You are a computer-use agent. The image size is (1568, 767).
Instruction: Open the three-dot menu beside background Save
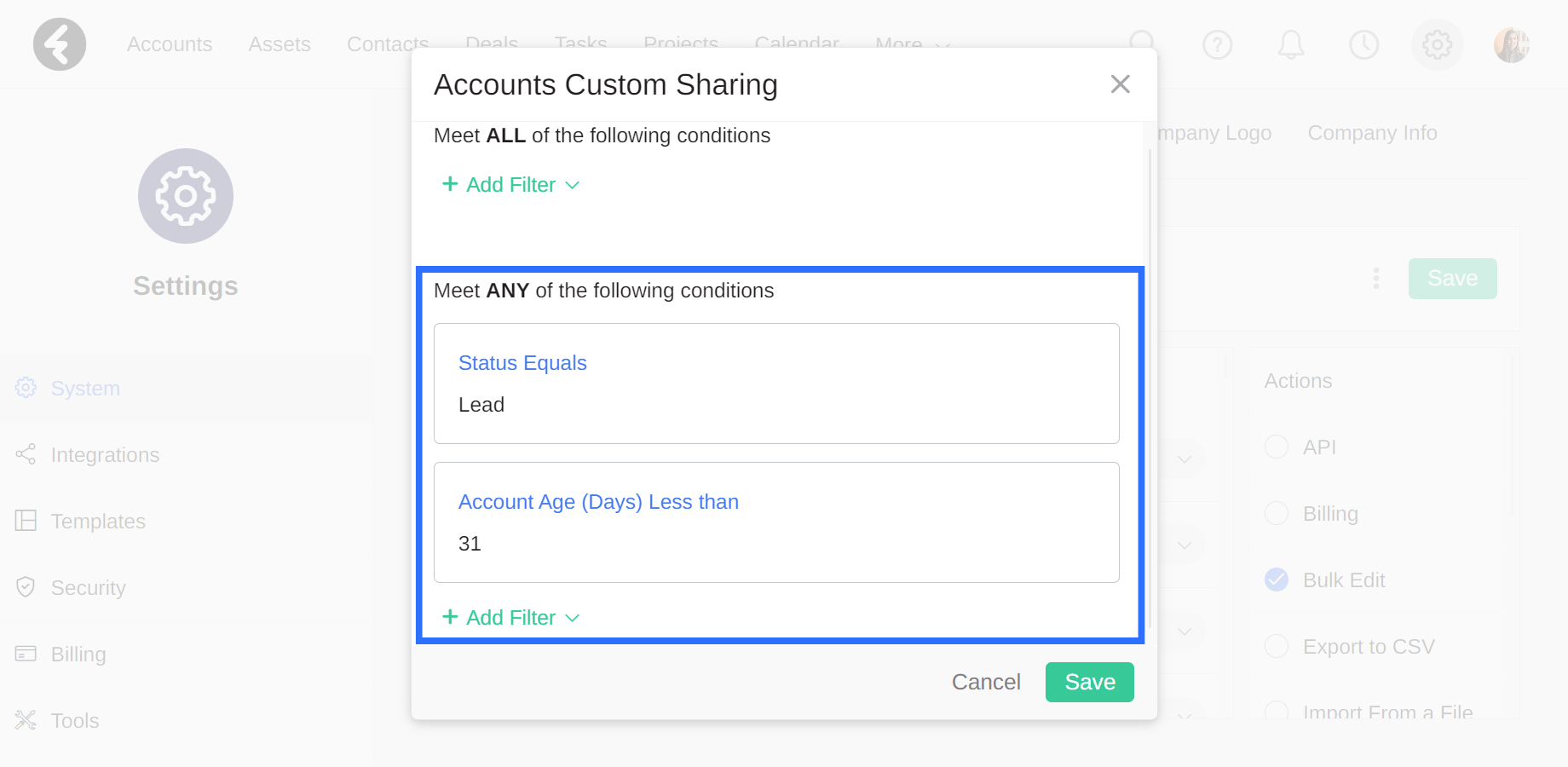(1375, 279)
